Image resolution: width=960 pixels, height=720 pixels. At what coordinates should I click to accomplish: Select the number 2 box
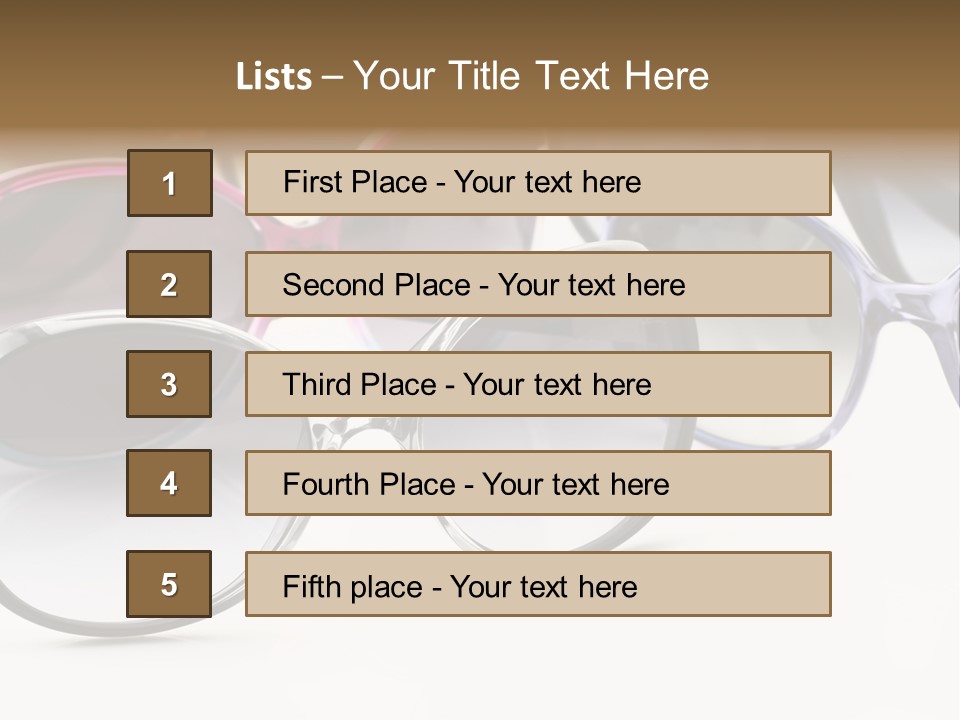169,284
